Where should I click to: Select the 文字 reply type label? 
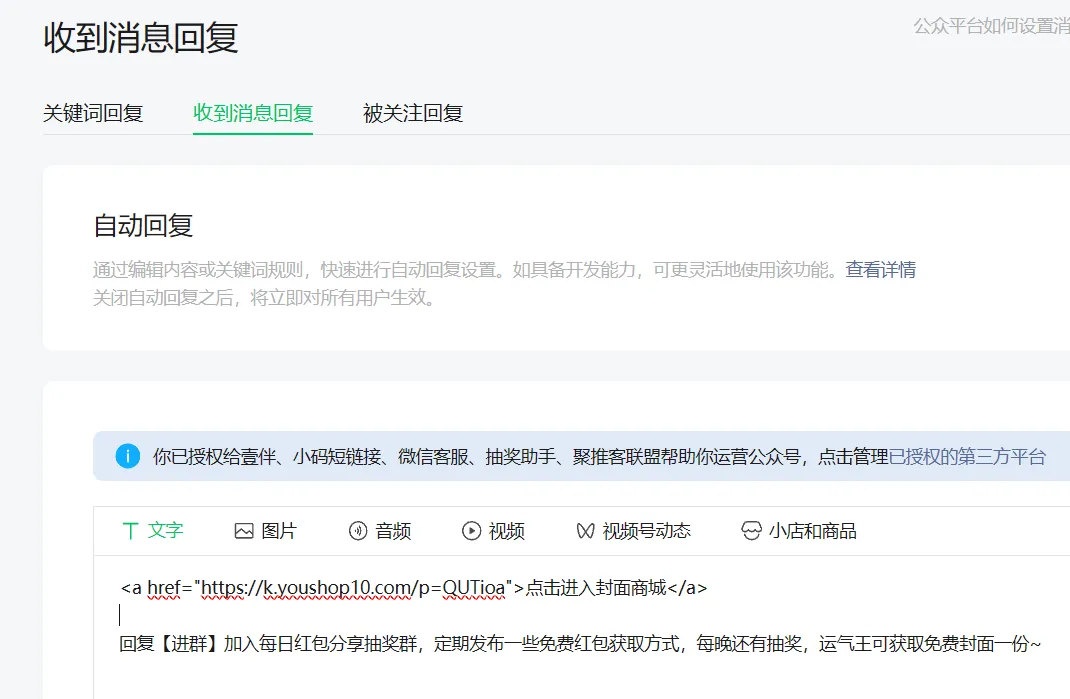click(x=165, y=530)
